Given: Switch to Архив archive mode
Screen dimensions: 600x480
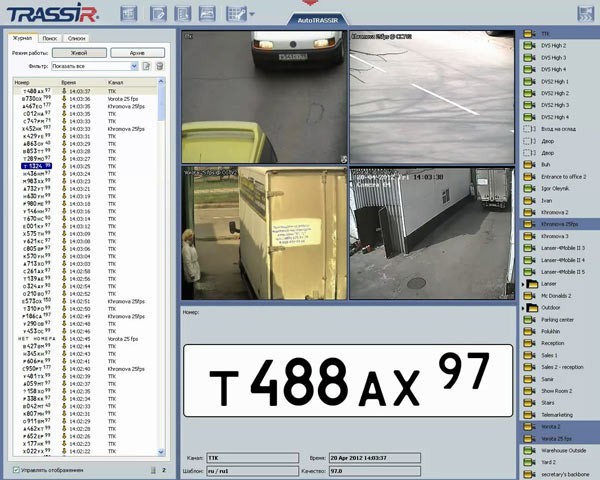Looking at the screenshot, I should pyautogui.click(x=137, y=52).
